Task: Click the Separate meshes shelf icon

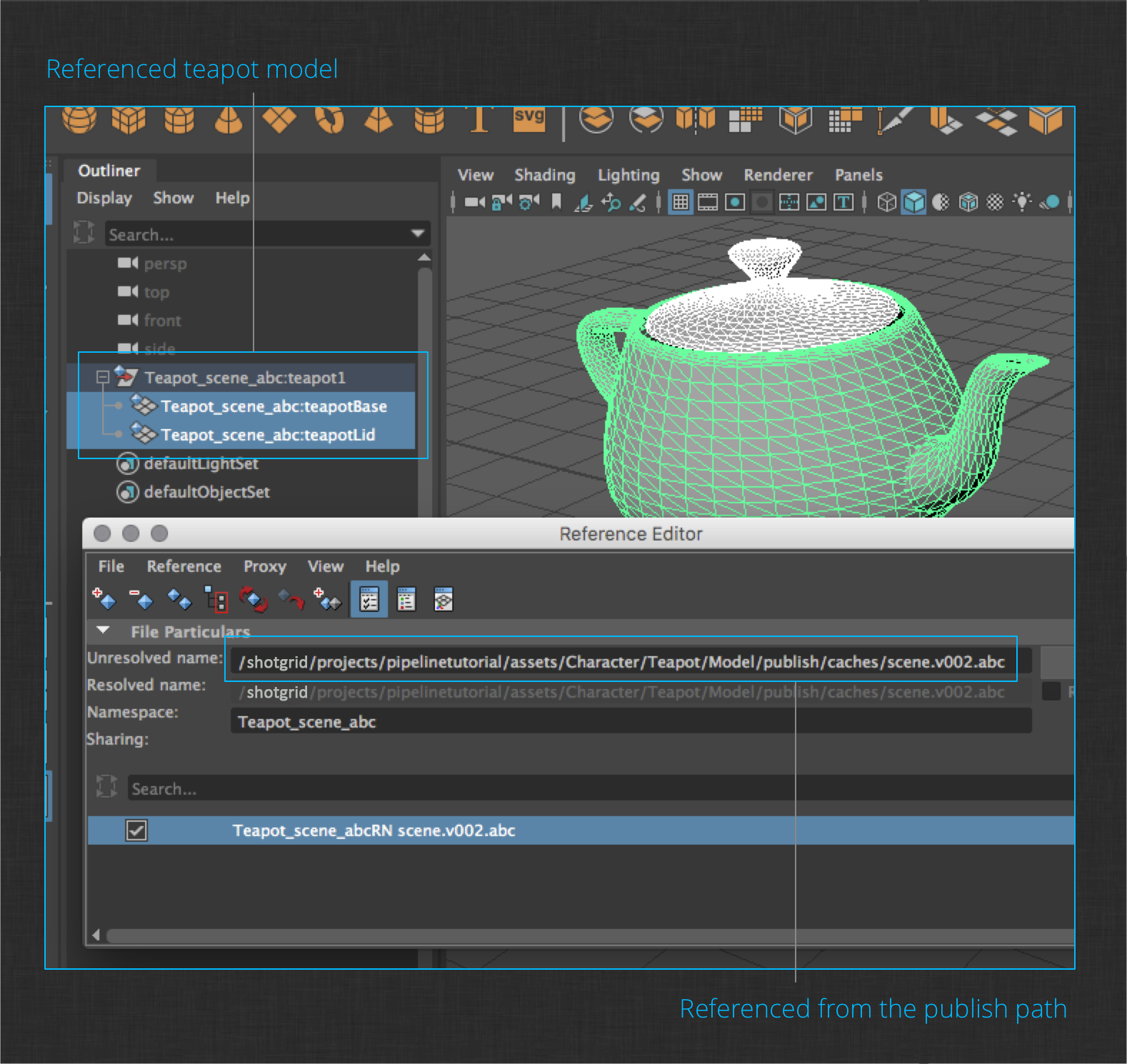Action: pos(646,119)
